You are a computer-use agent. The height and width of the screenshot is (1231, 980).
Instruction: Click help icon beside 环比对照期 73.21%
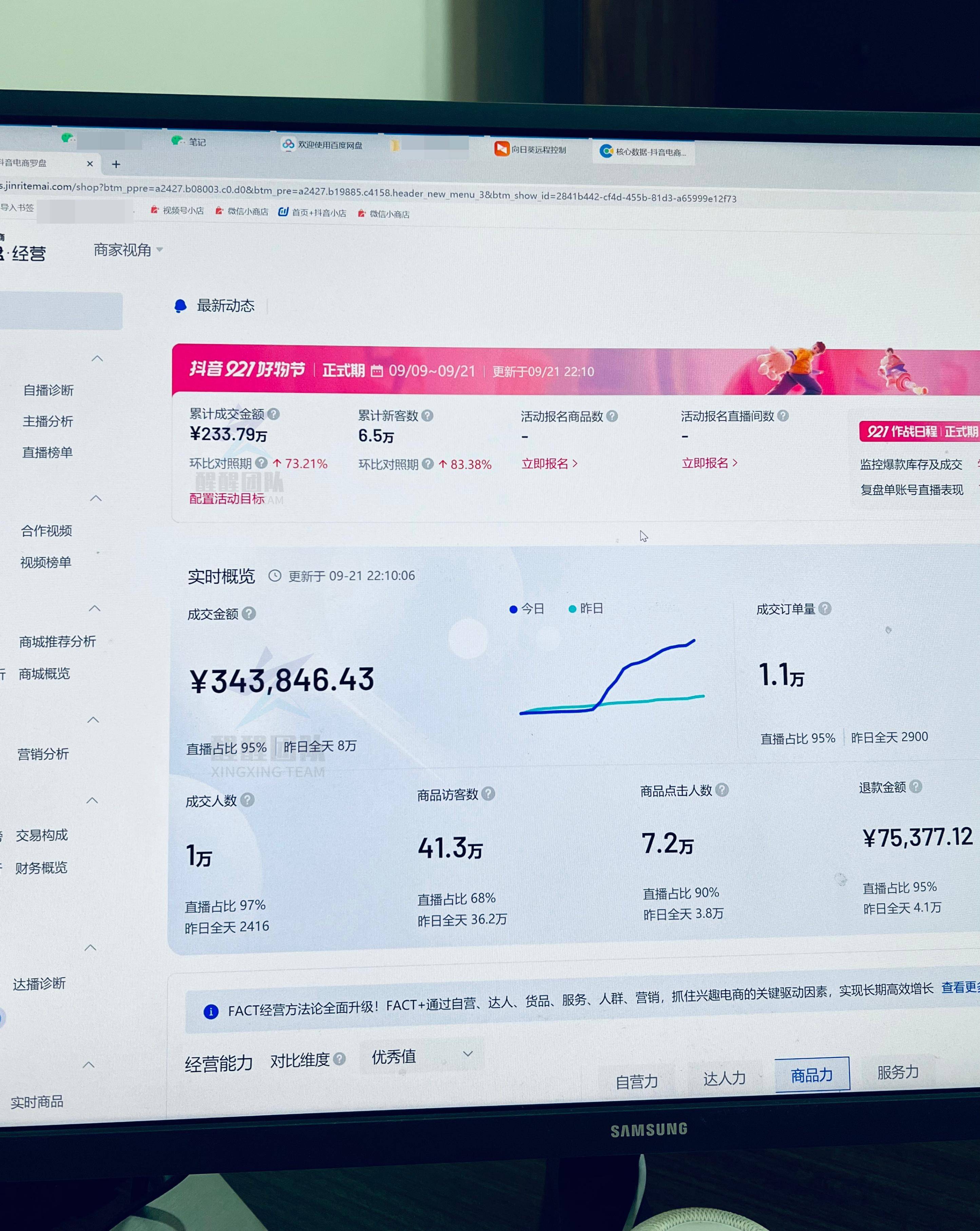pyautogui.click(x=261, y=462)
